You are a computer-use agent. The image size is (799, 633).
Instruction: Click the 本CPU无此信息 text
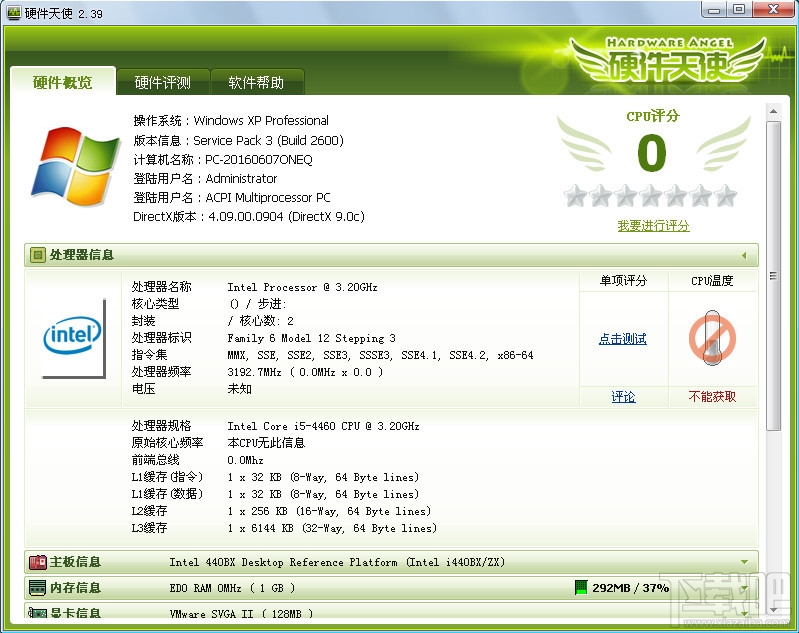266,443
